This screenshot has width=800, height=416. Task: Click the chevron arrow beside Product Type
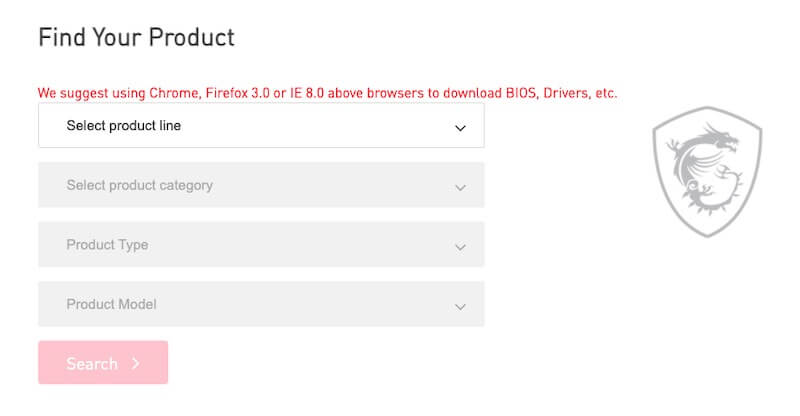coord(460,247)
